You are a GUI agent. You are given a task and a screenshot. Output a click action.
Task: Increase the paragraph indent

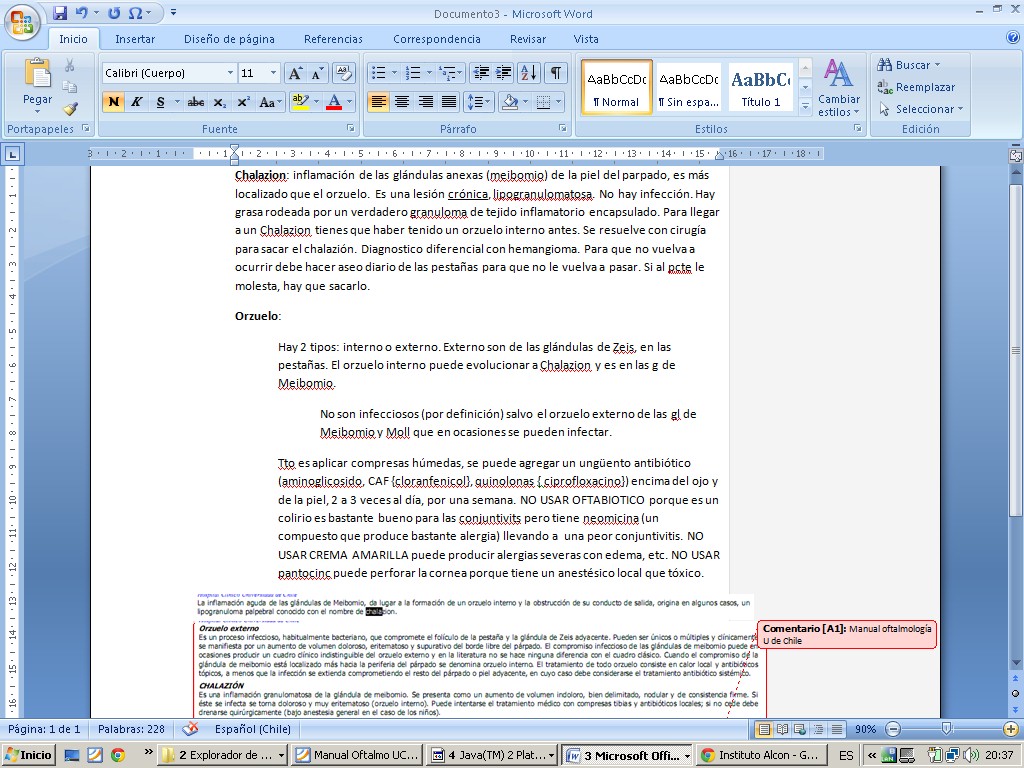point(503,73)
